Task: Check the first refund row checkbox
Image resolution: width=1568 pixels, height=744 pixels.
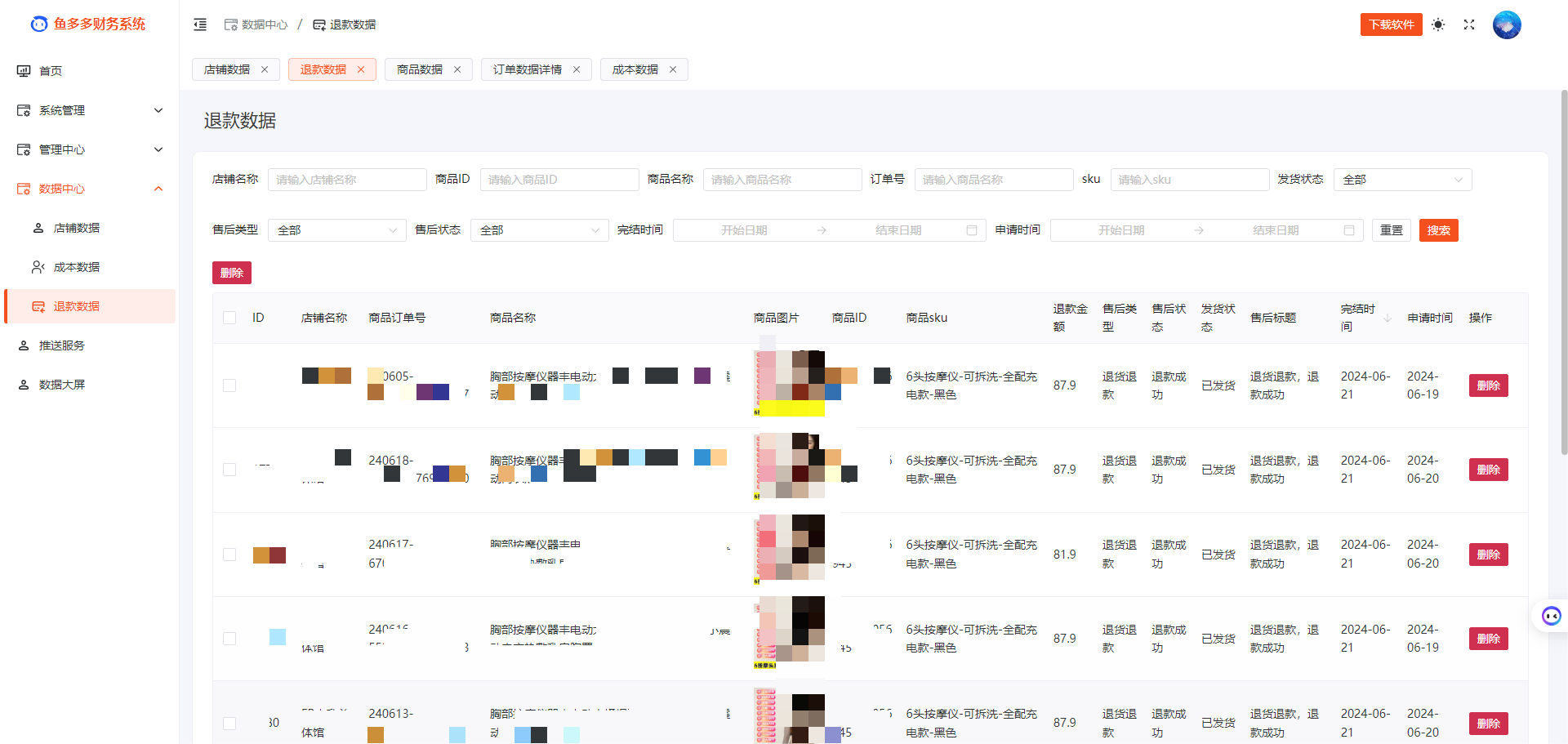Action: 229,385
